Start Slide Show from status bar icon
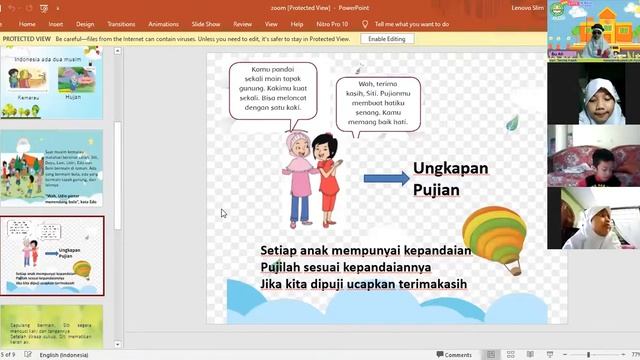640x360 pixels. [550, 355]
